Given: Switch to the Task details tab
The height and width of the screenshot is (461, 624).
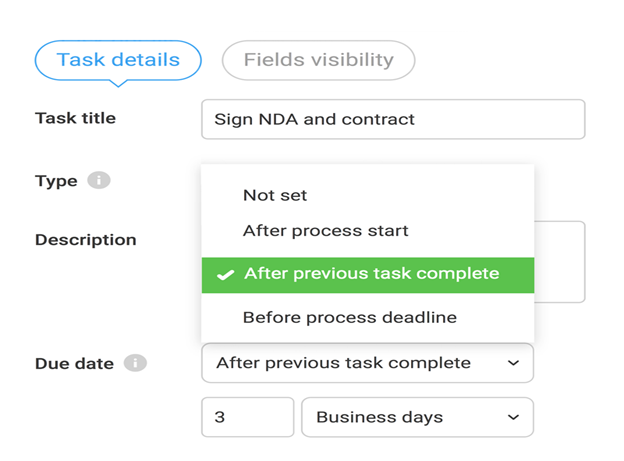Looking at the screenshot, I should [117, 60].
